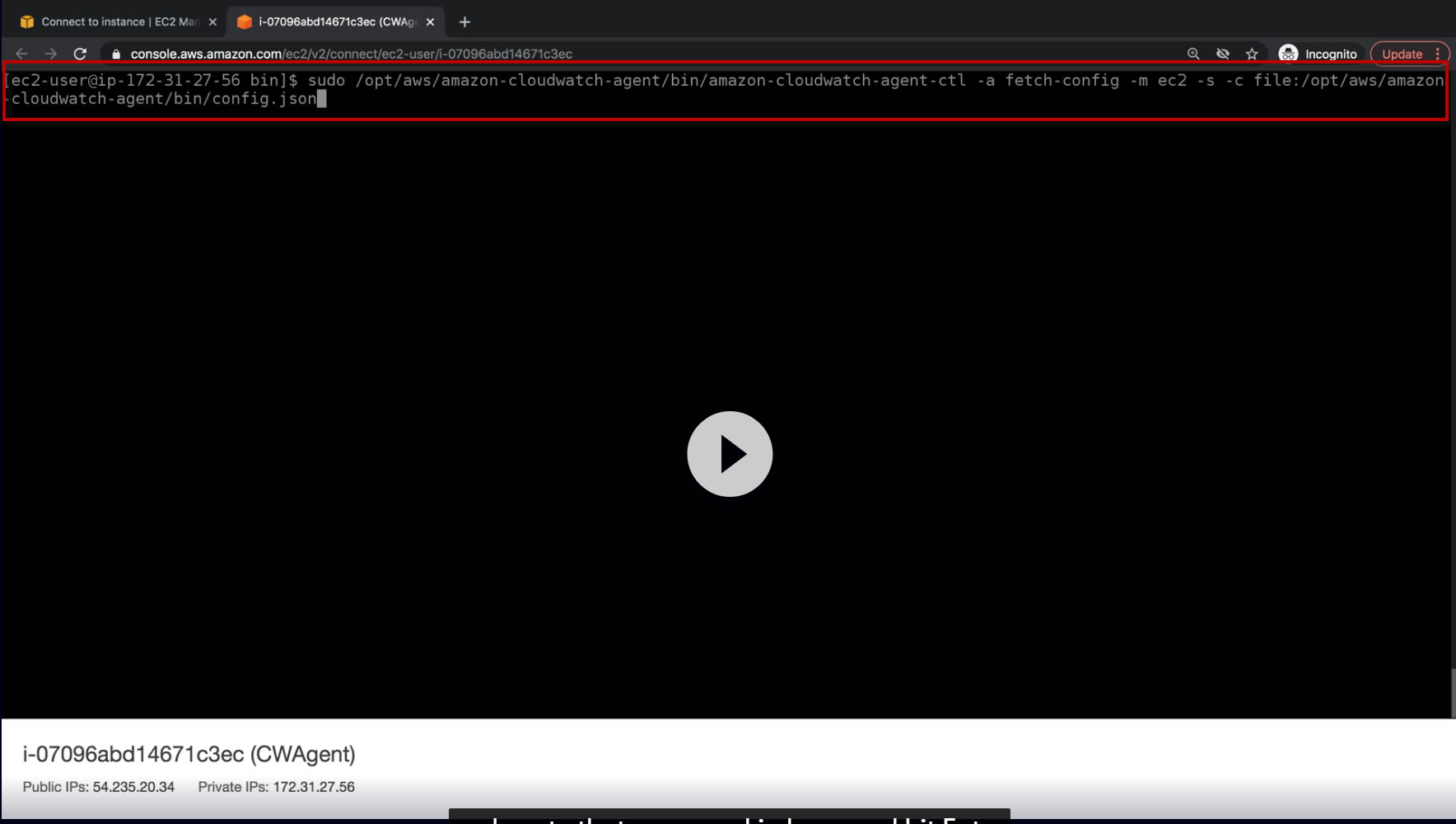This screenshot has height=824, width=1456.
Task: Click the browser forward arrow
Action: pos(51,54)
